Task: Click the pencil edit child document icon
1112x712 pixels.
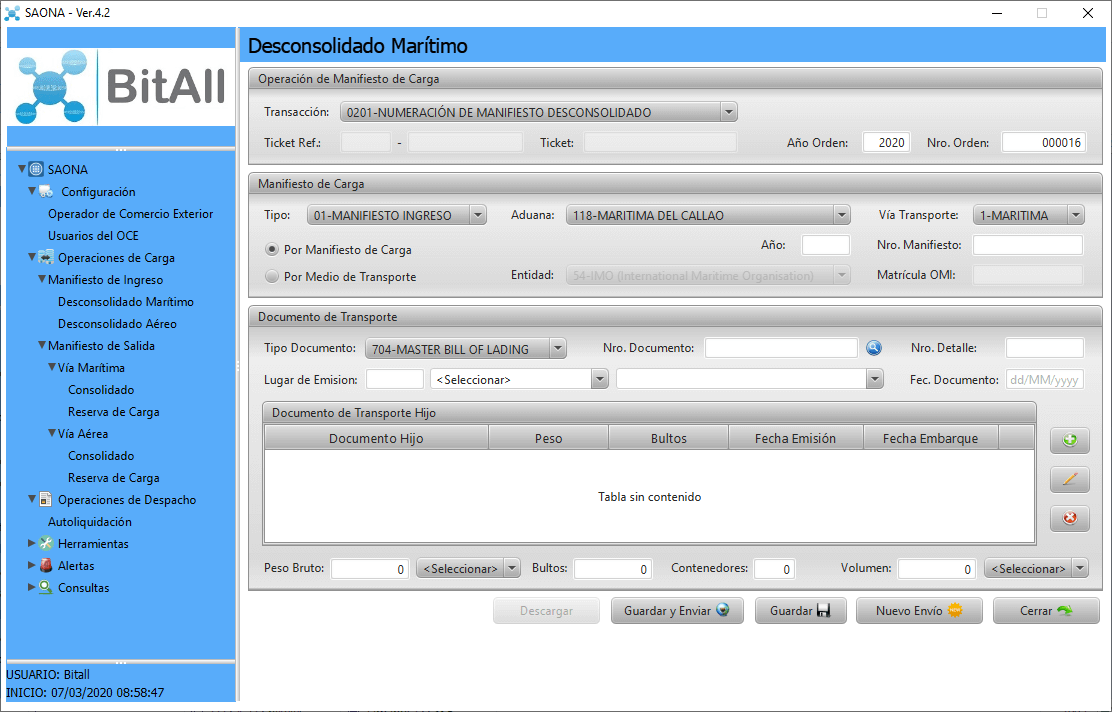Action: [x=1069, y=479]
